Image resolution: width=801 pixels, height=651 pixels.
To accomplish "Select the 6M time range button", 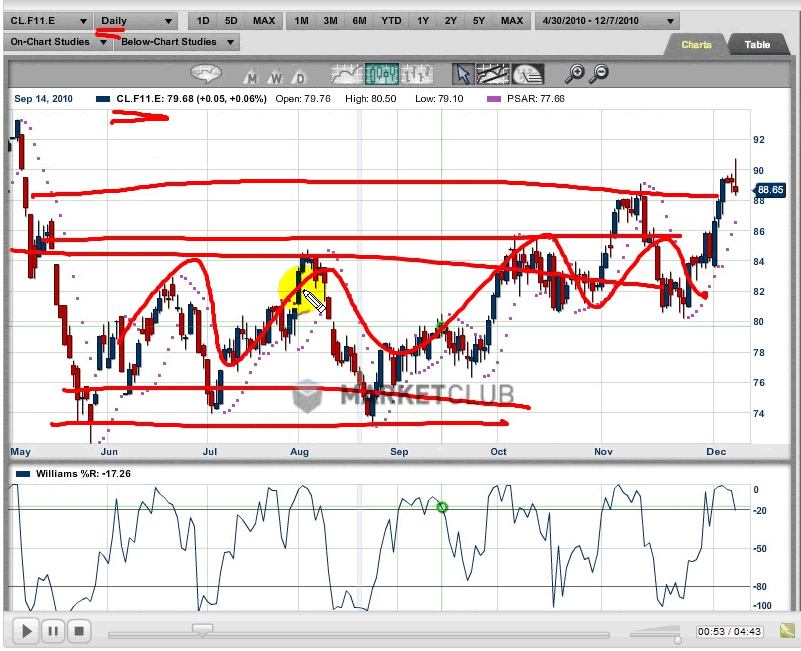I will coord(359,21).
